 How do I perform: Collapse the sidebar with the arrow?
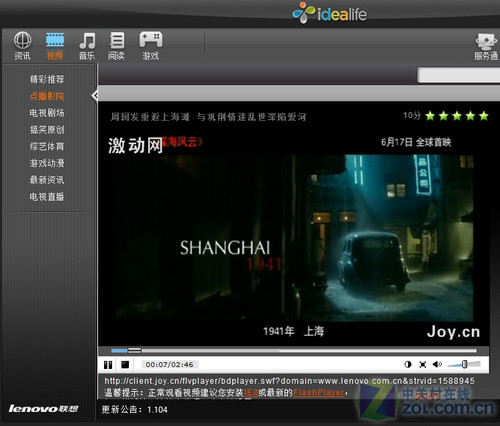[95, 96]
